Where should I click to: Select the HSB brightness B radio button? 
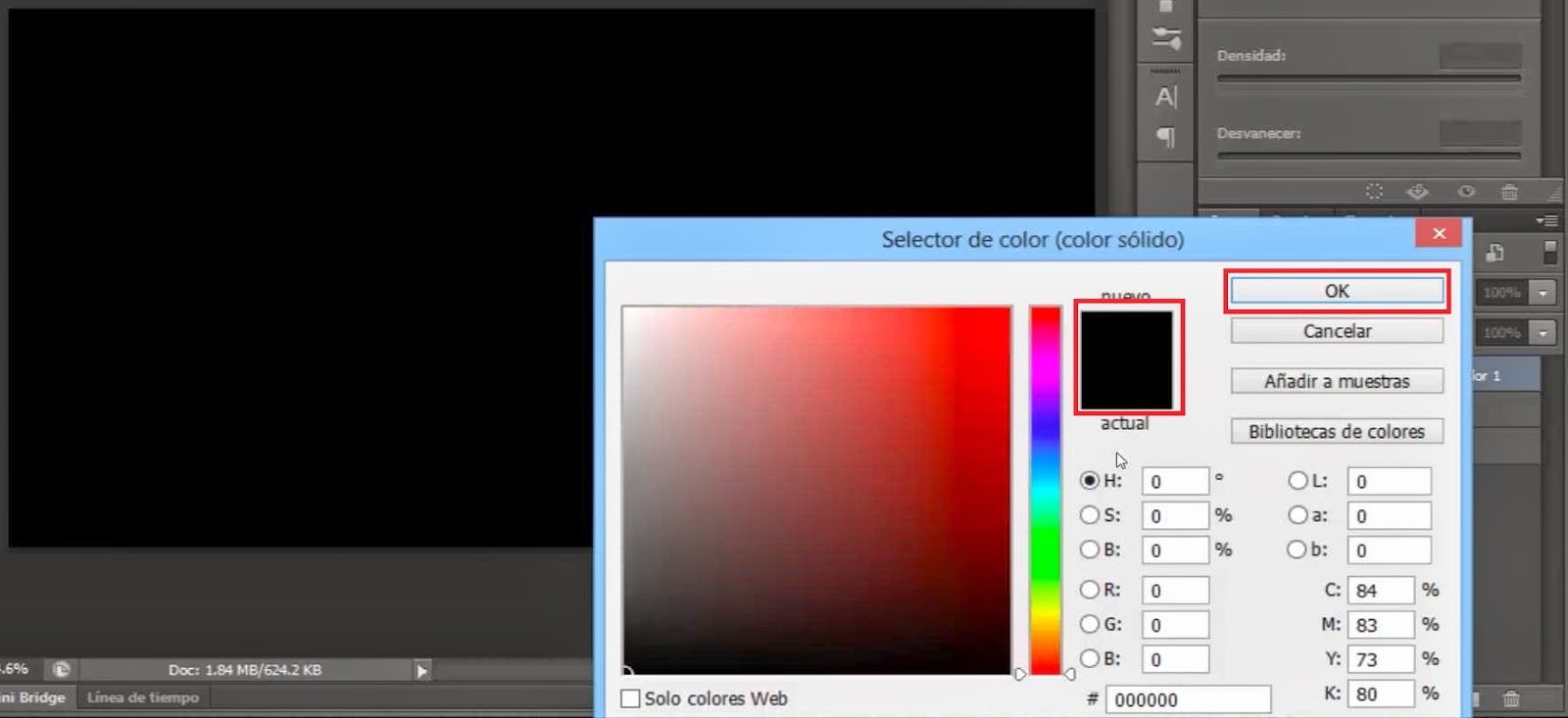point(1089,550)
